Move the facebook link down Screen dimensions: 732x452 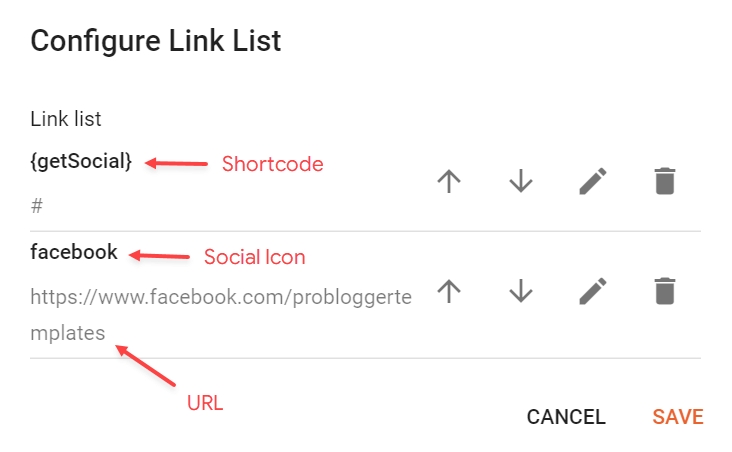coord(520,291)
